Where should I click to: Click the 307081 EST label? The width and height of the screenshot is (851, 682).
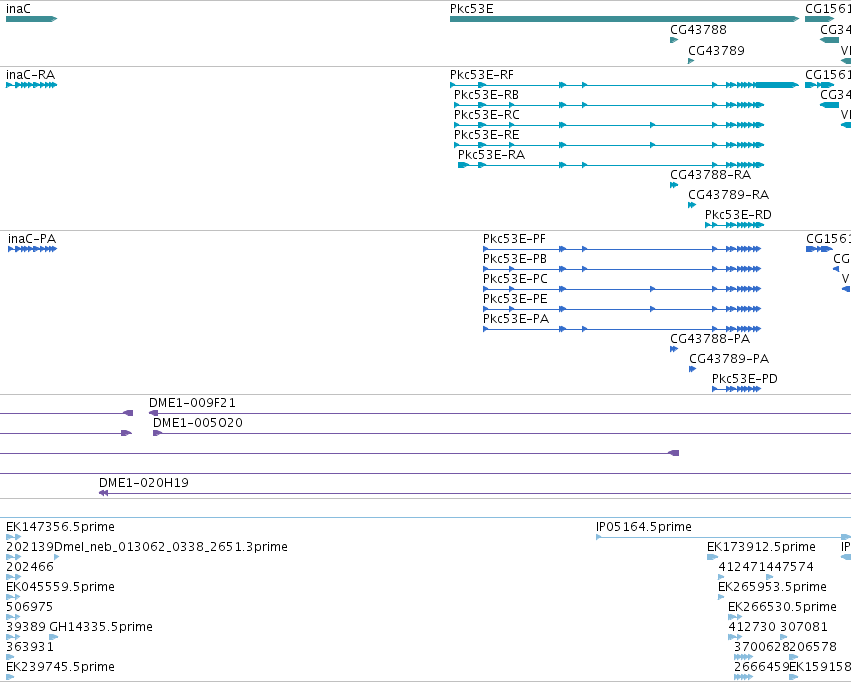[x=804, y=627]
